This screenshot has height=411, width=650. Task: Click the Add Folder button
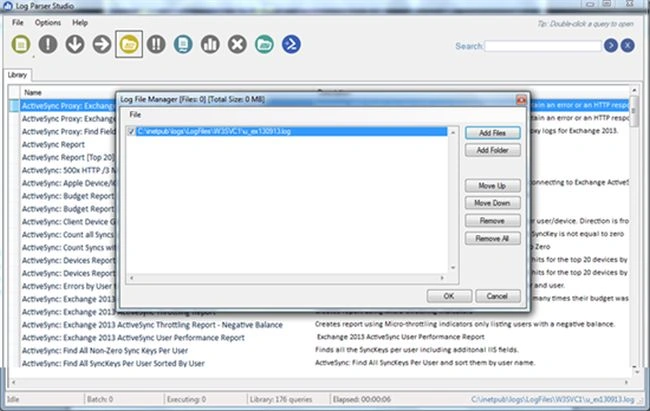pos(492,150)
